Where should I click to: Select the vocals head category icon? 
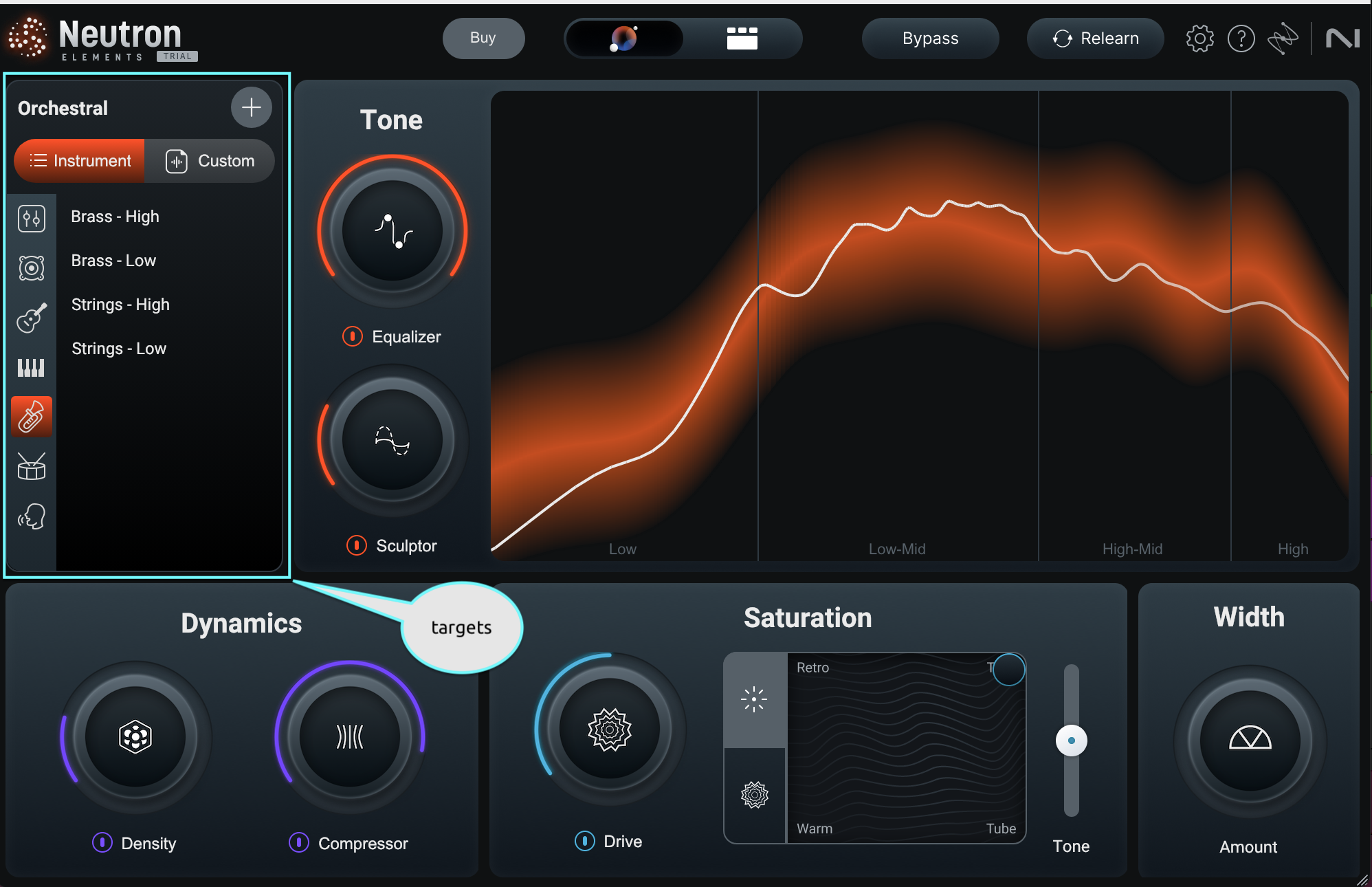coord(32,516)
